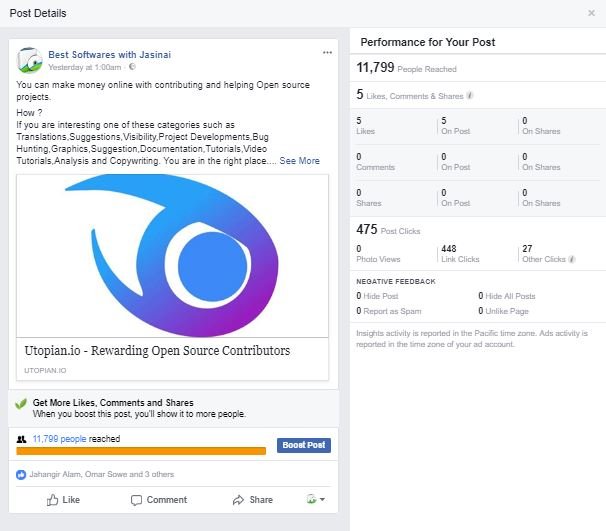Open Utopian.io - Rewarding Open Source Contributors title
The height and width of the screenshot is (531, 606).
(x=157, y=351)
